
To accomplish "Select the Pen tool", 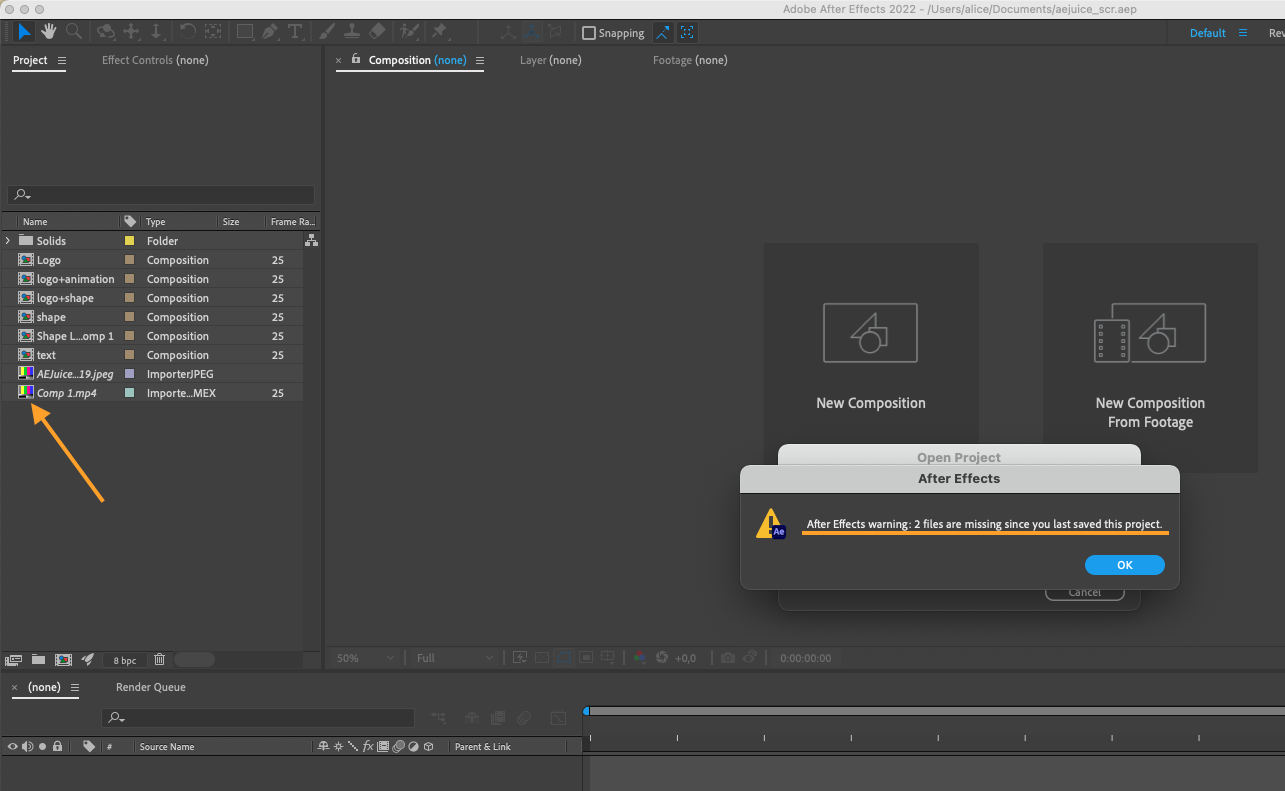I will click(x=270, y=32).
